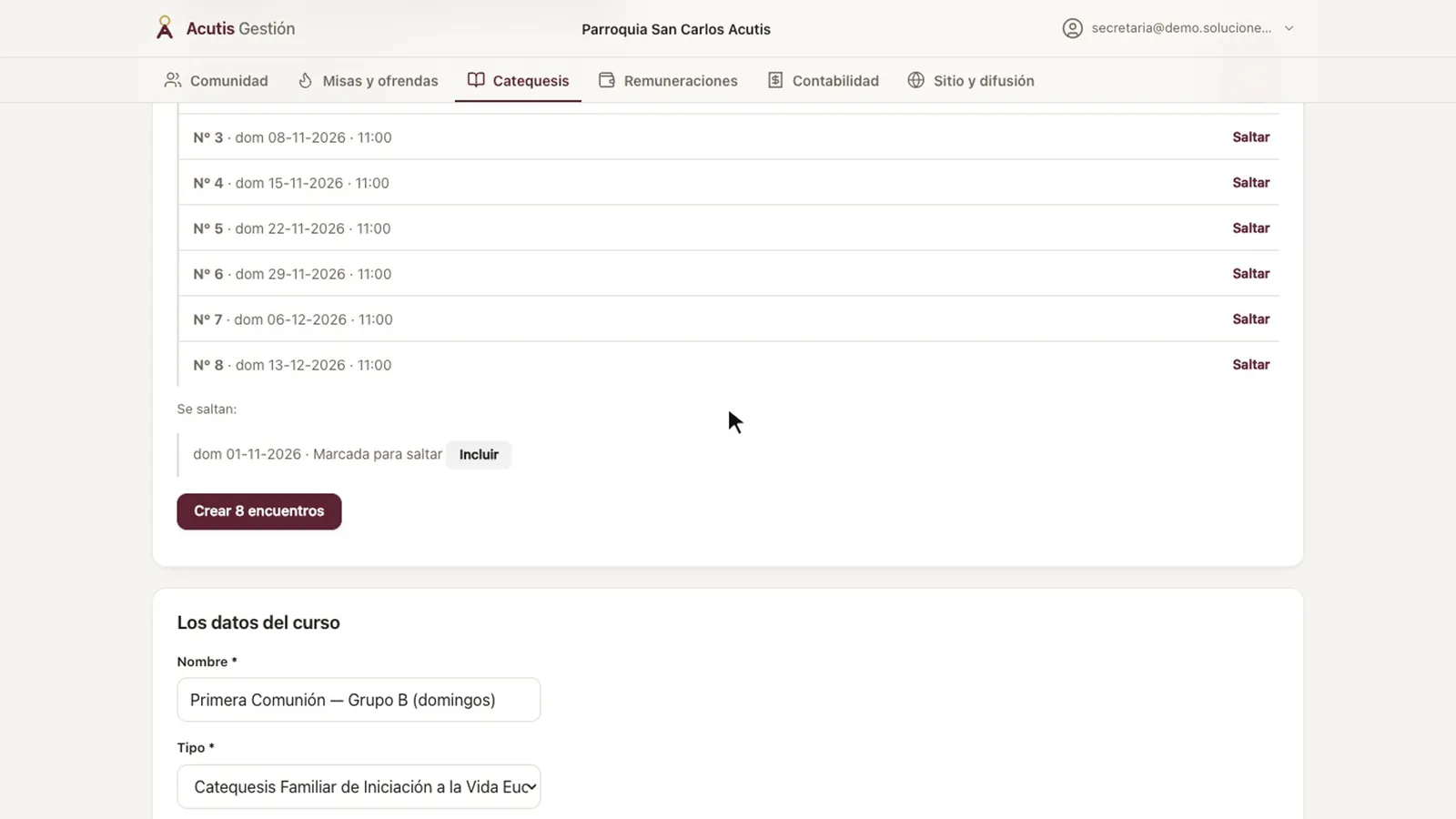Expand the account menu chevron
Viewport: 1456px width, 819px height.
pyautogui.click(x=1289, y=28)
